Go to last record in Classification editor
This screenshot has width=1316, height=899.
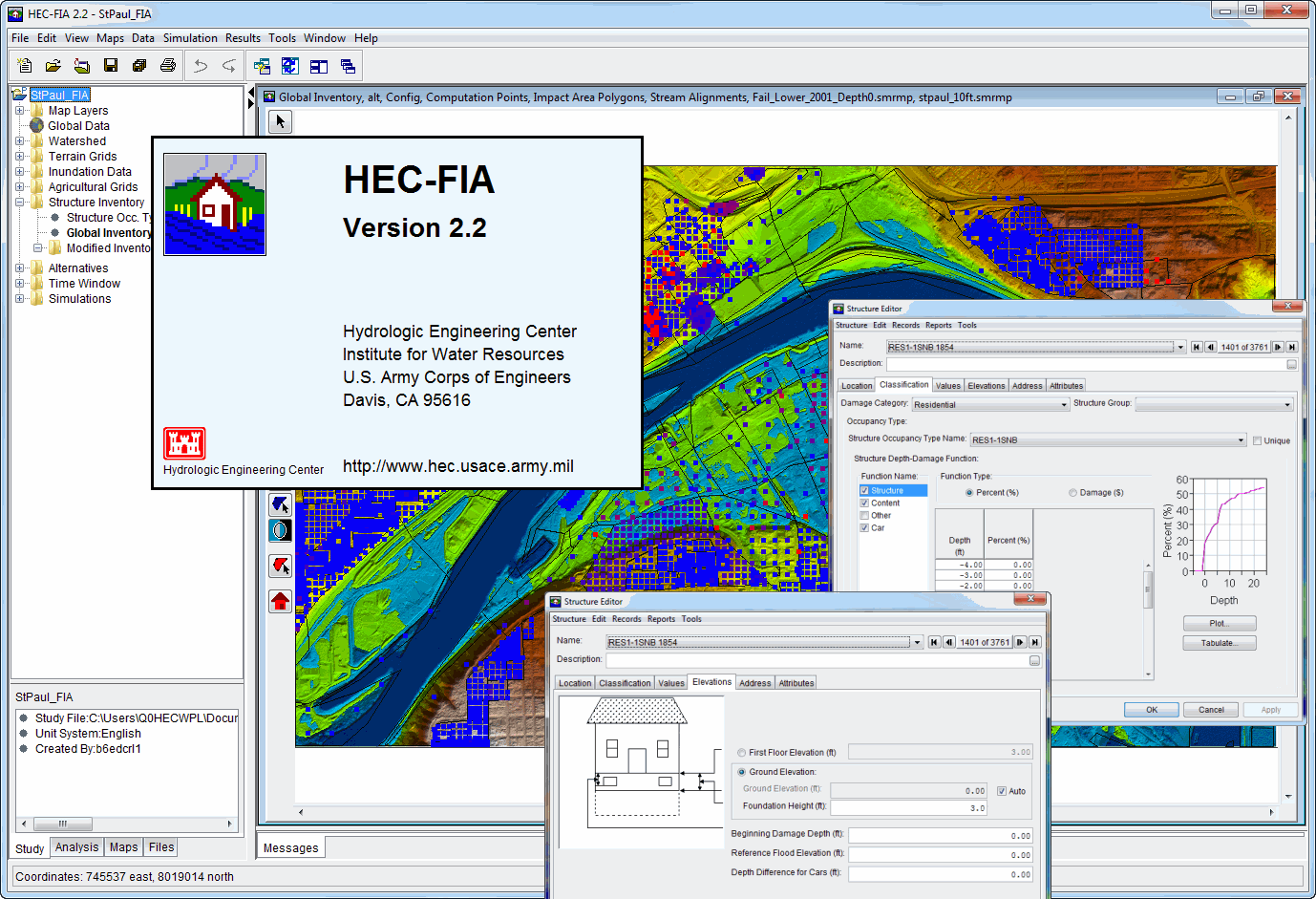coord(1291,347)
